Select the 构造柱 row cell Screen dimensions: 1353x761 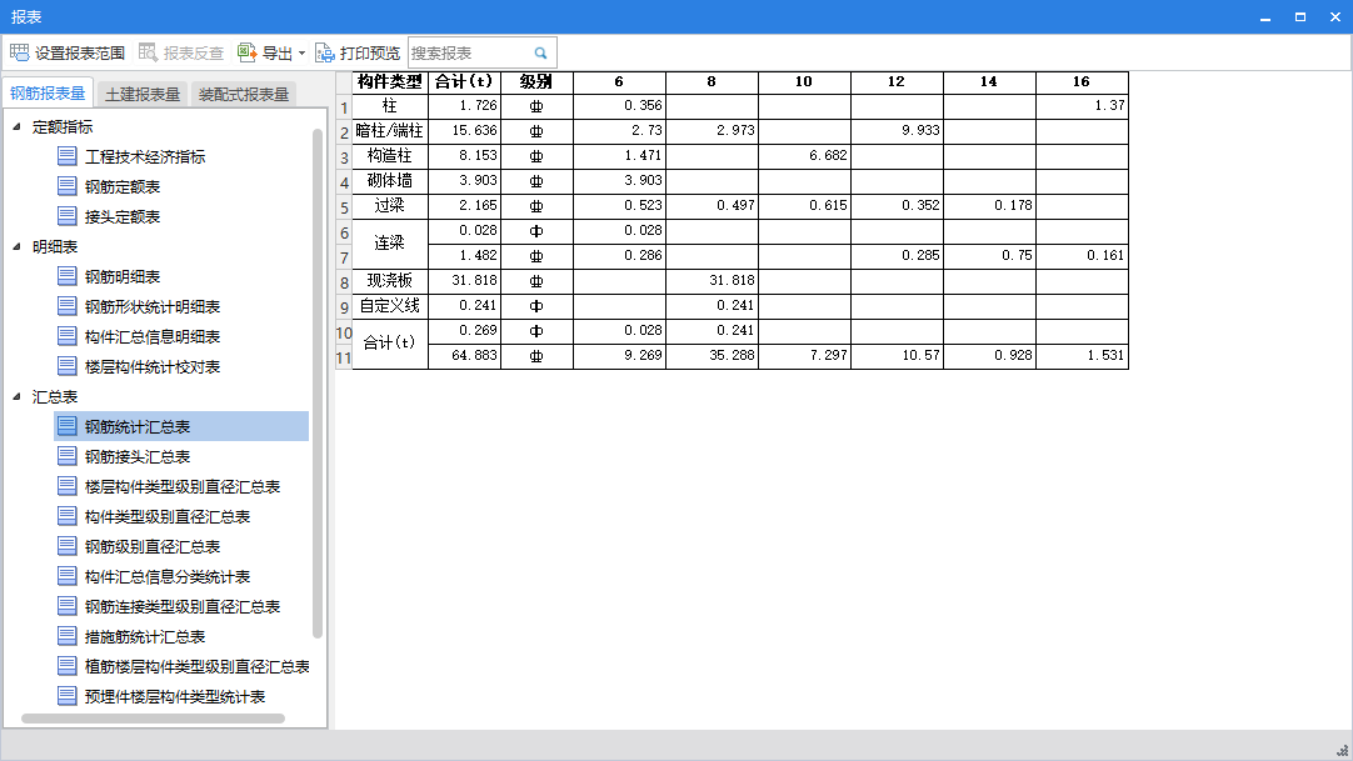(x=390, y=156)
